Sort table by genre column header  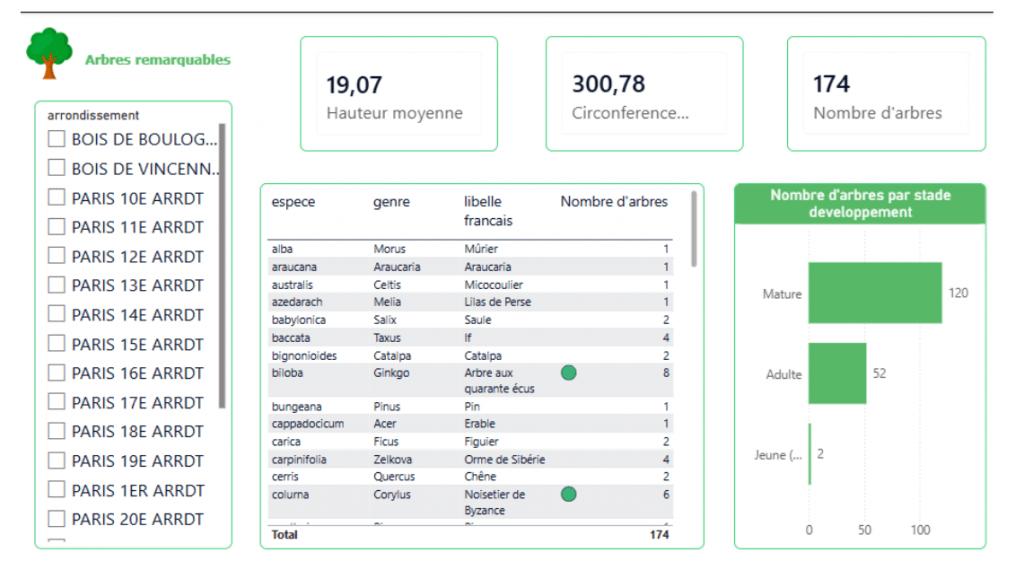coord(391,202)
